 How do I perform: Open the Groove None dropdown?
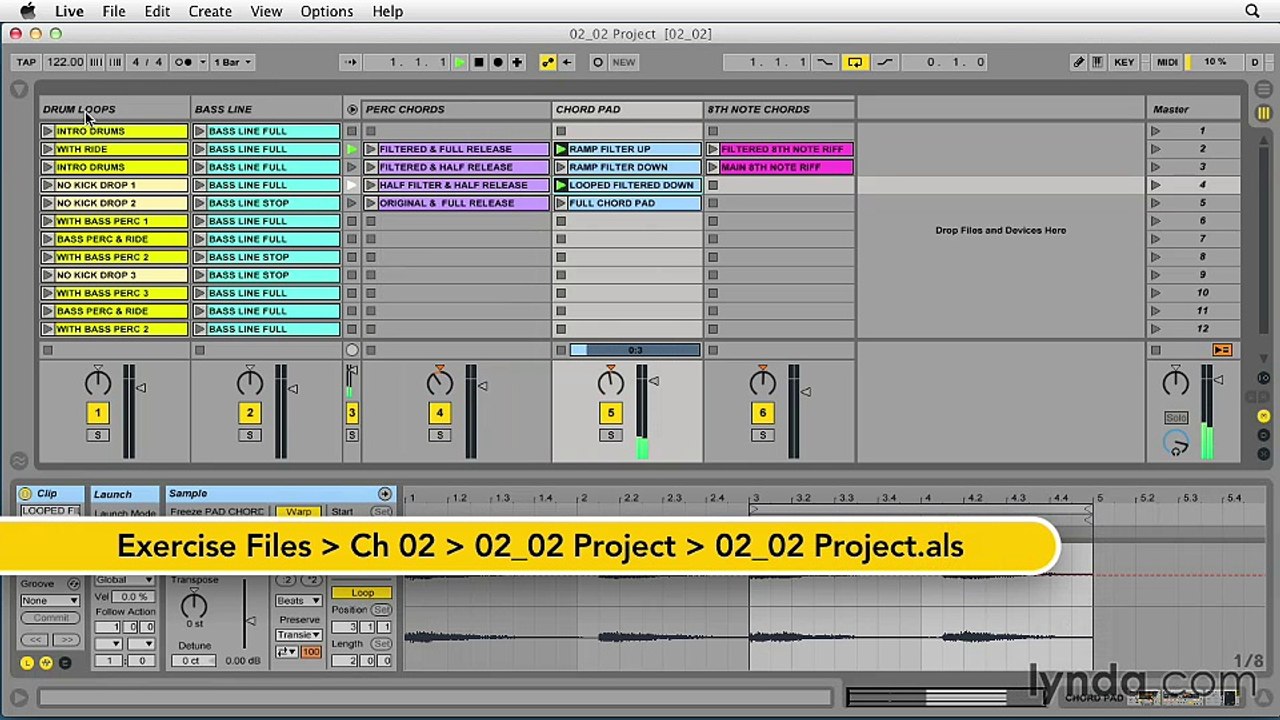click(x=50, y=601)
